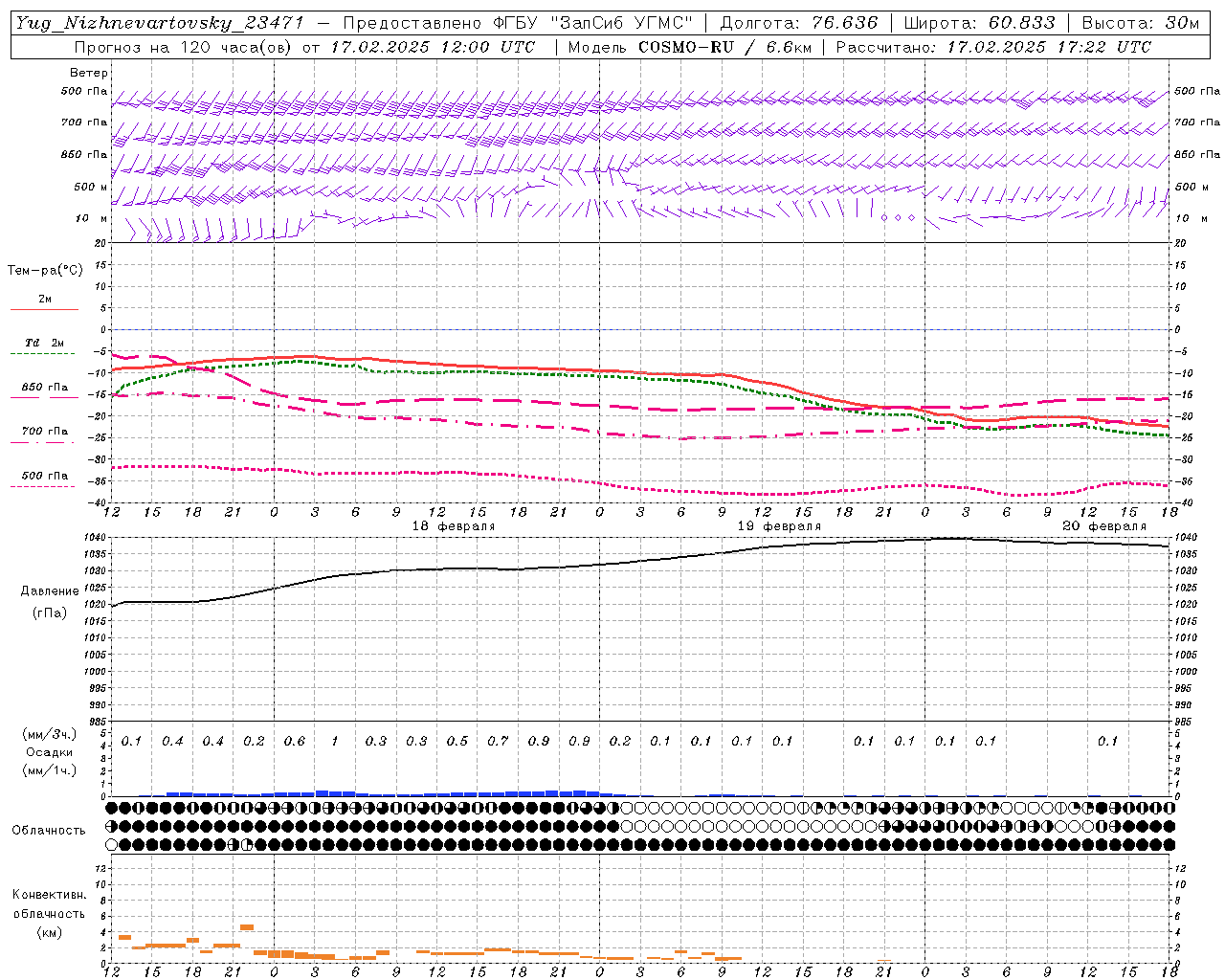
Task: Click the 'Рассчитано: 17.02.2025 17:22 UTC' text
Action: pos(993,47)
